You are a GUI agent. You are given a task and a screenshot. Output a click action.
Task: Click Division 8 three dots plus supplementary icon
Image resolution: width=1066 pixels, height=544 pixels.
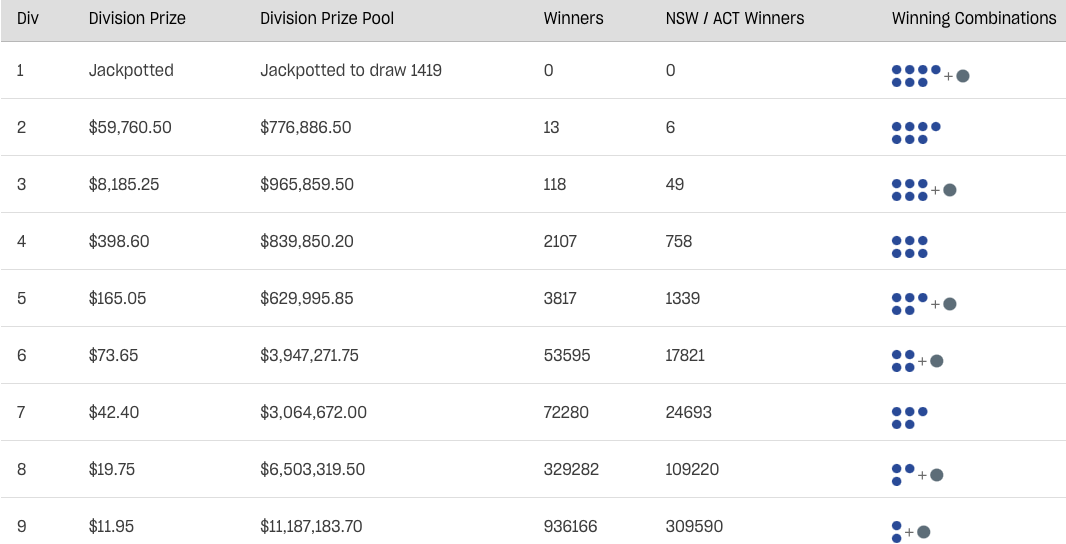918,475
